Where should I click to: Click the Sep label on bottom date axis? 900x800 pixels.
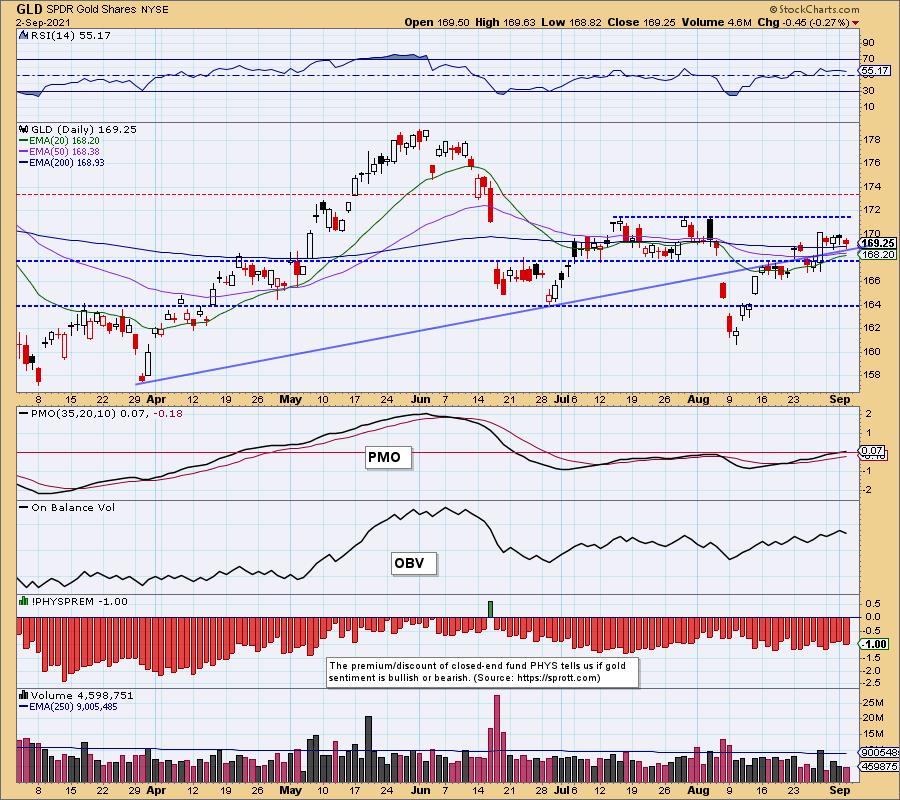[x=840, y=790]
